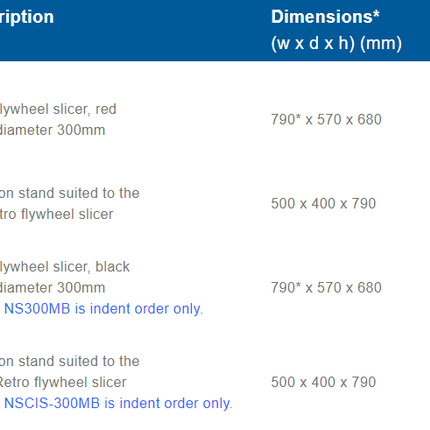This screenshot has height=430, width=430.
Task: Click 'lywheel slicer, red' description text
Action: click(58, 109)
